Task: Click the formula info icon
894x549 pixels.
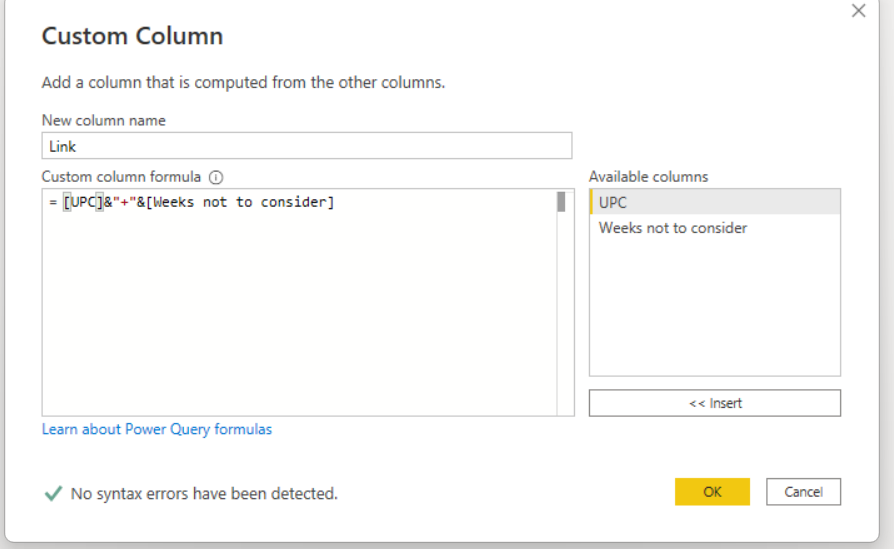Action: click(x=216, y=177)
